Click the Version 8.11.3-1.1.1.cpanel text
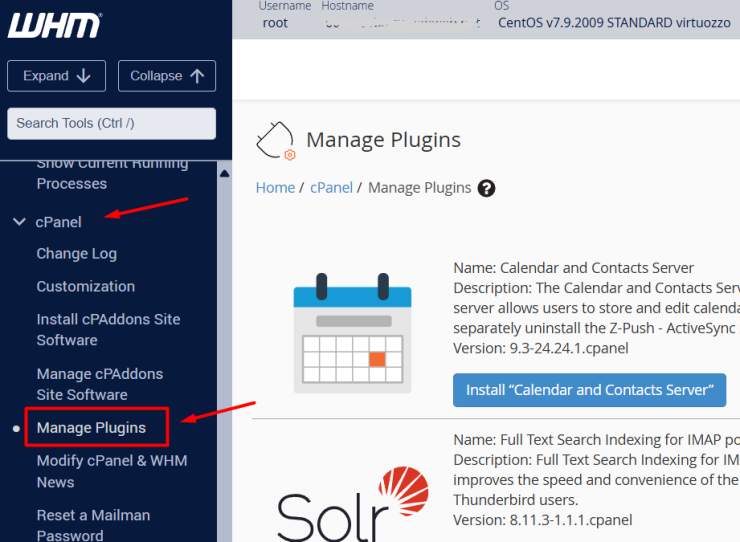The width and height of the screenshot is (740, 542). [x=543, y=520]
